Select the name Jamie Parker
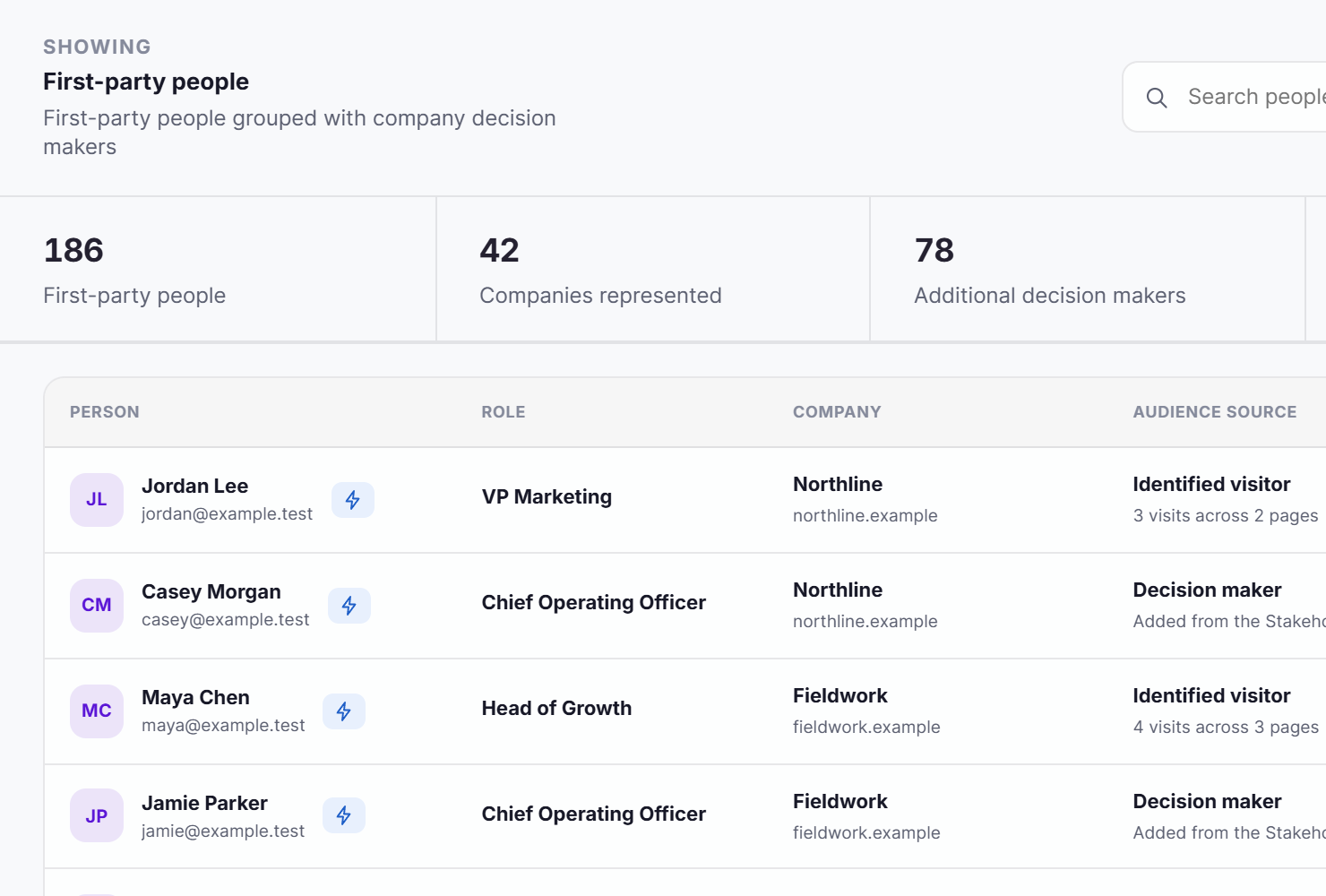This screenshot has height=896, width=1326. (204, 803)
